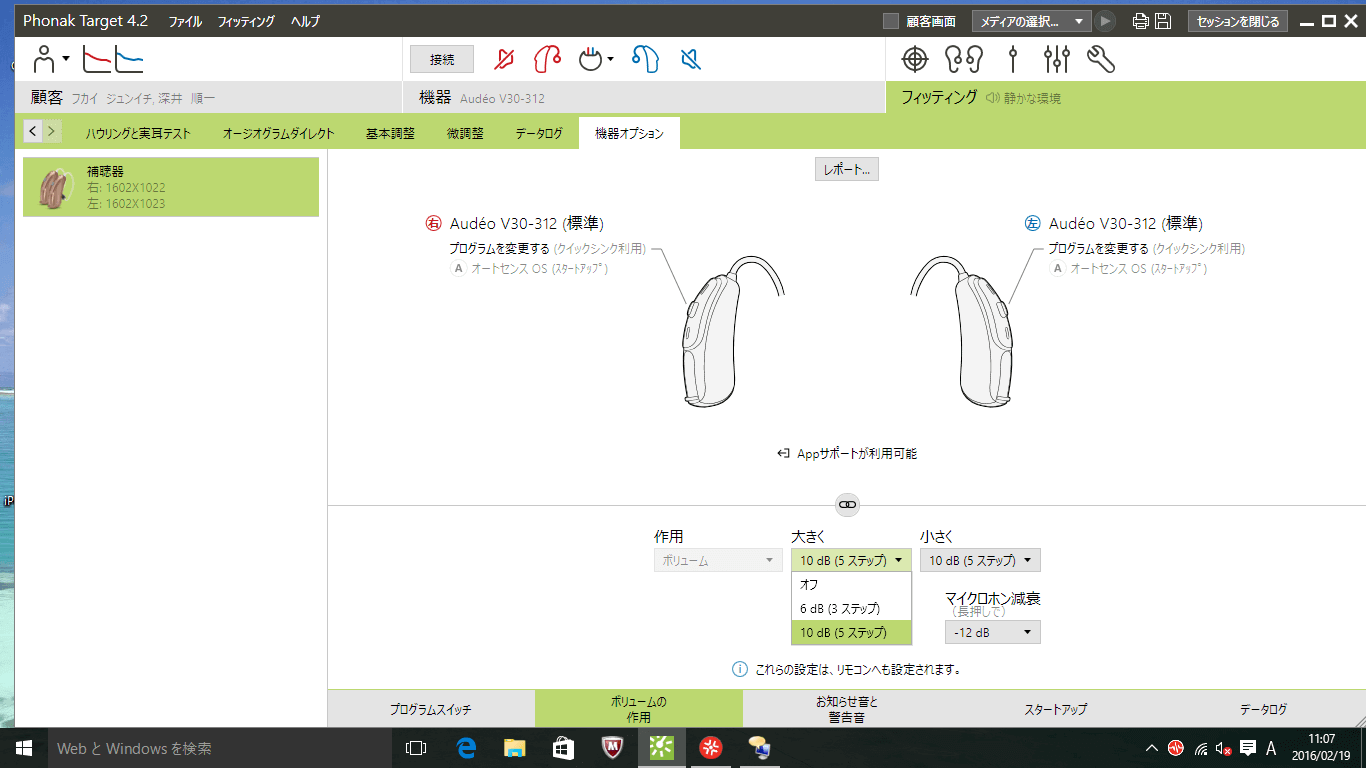1366x768 pixels.
Task: Go to previous tabs with left arrow
Action: [x=33, y=130]
